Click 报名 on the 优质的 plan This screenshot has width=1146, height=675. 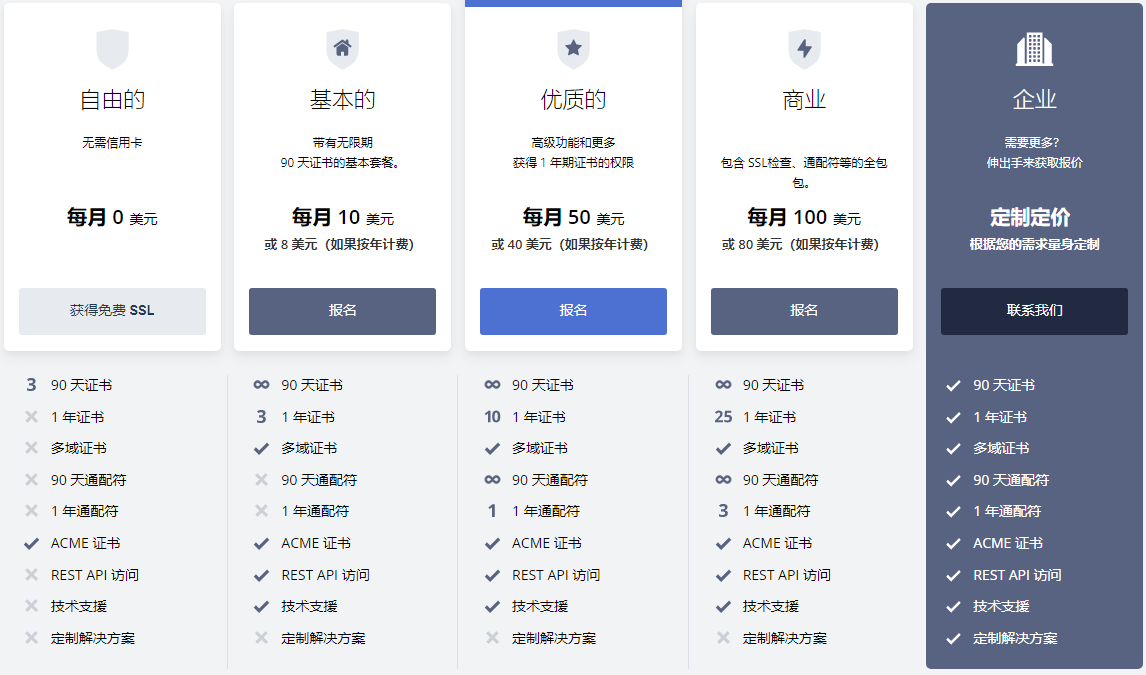tap(573, 311)
